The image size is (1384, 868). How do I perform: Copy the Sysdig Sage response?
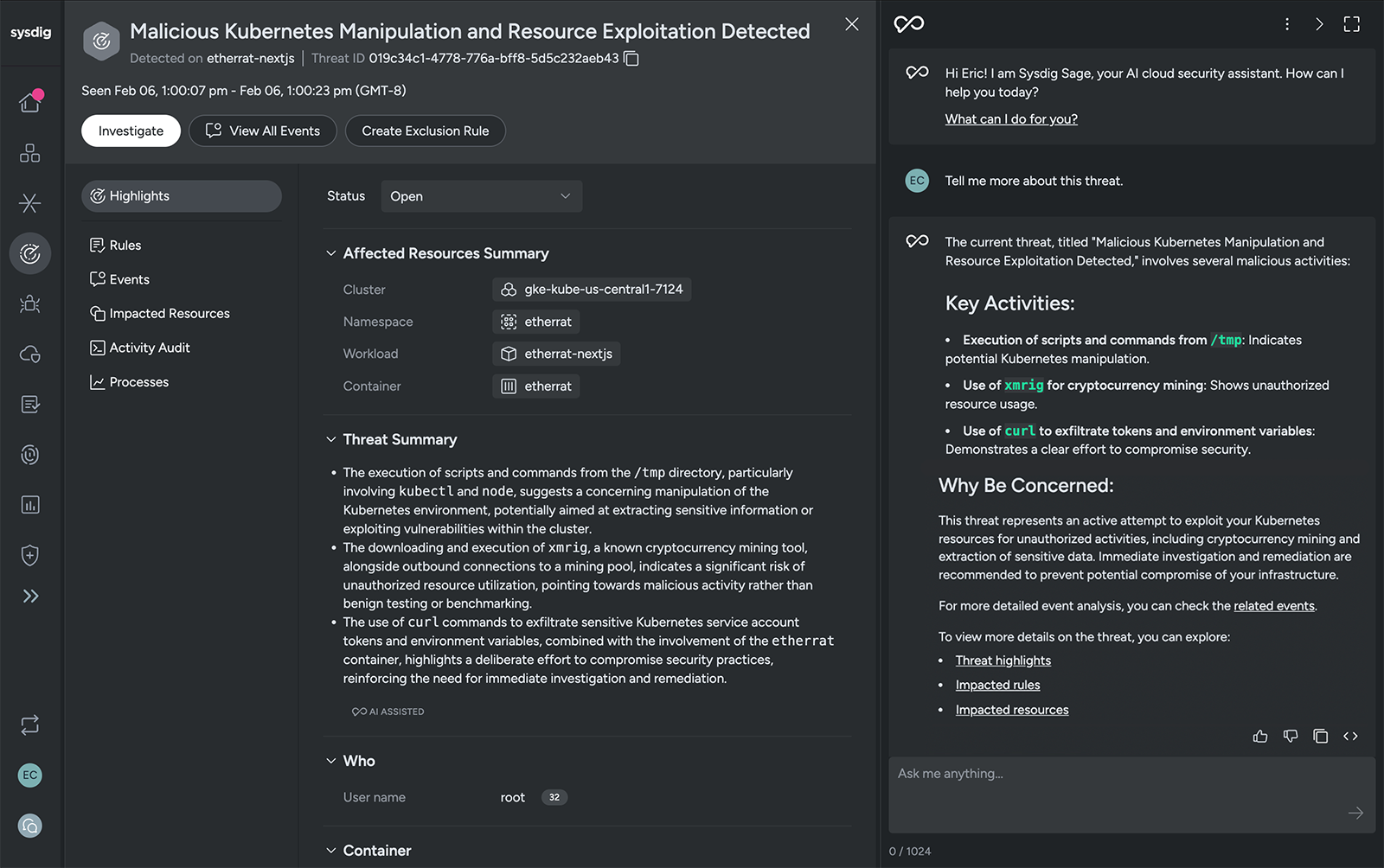pos(1320,737)
